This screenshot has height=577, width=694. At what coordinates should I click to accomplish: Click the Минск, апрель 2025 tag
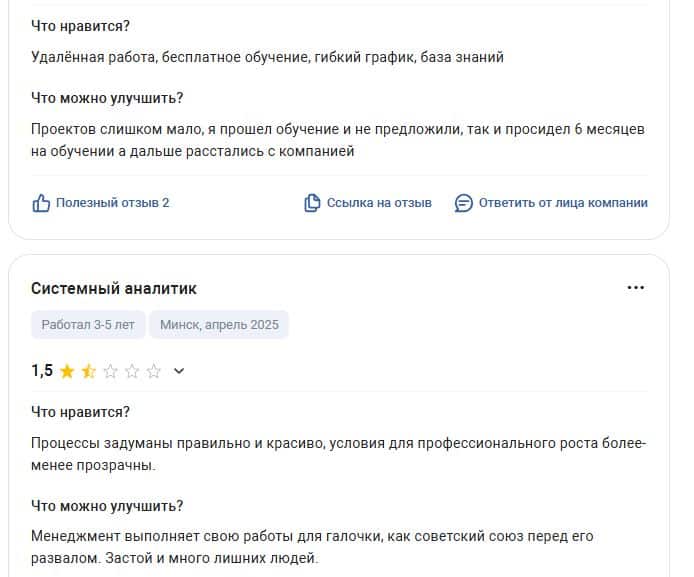pos(219,324)
